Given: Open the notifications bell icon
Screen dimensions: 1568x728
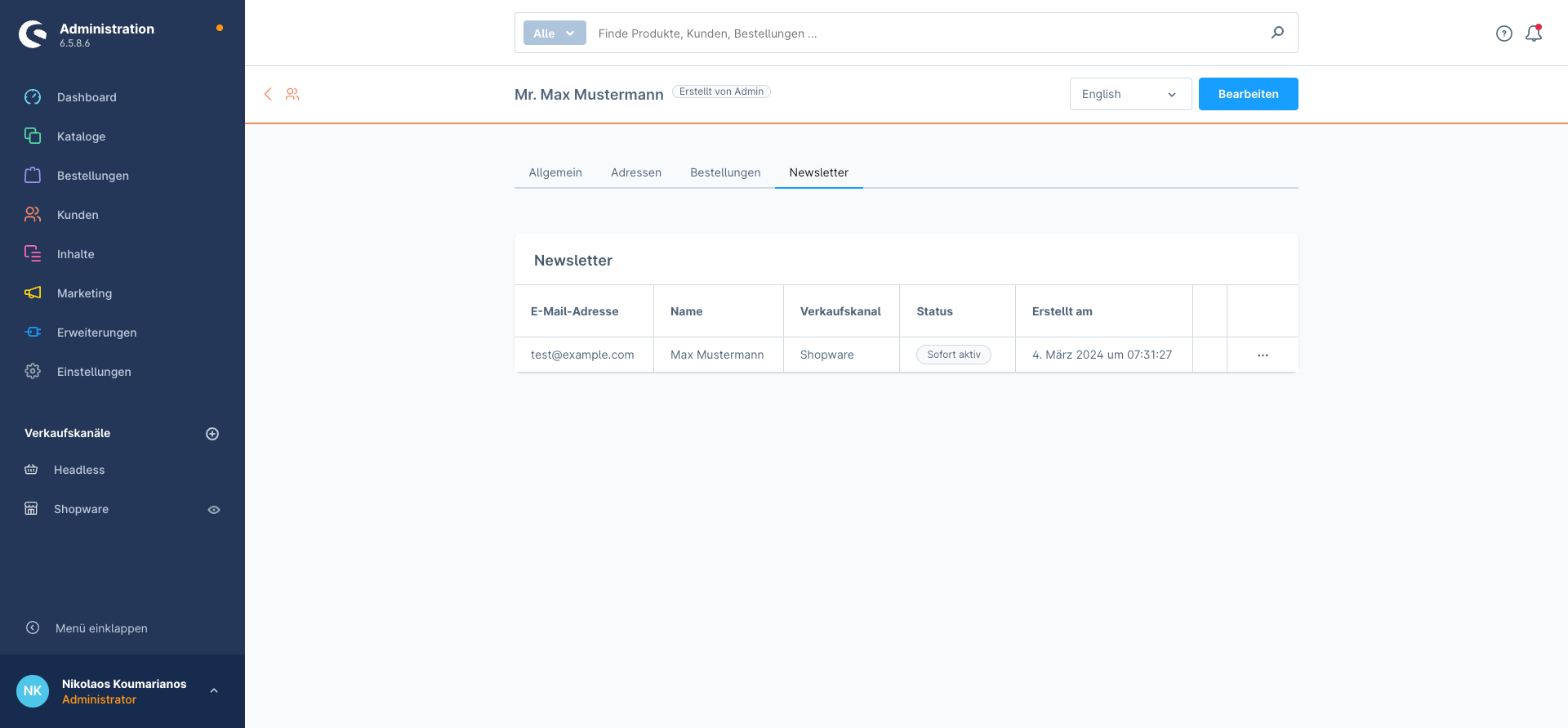Looking at the screenshot, I should coord(1534,33).
